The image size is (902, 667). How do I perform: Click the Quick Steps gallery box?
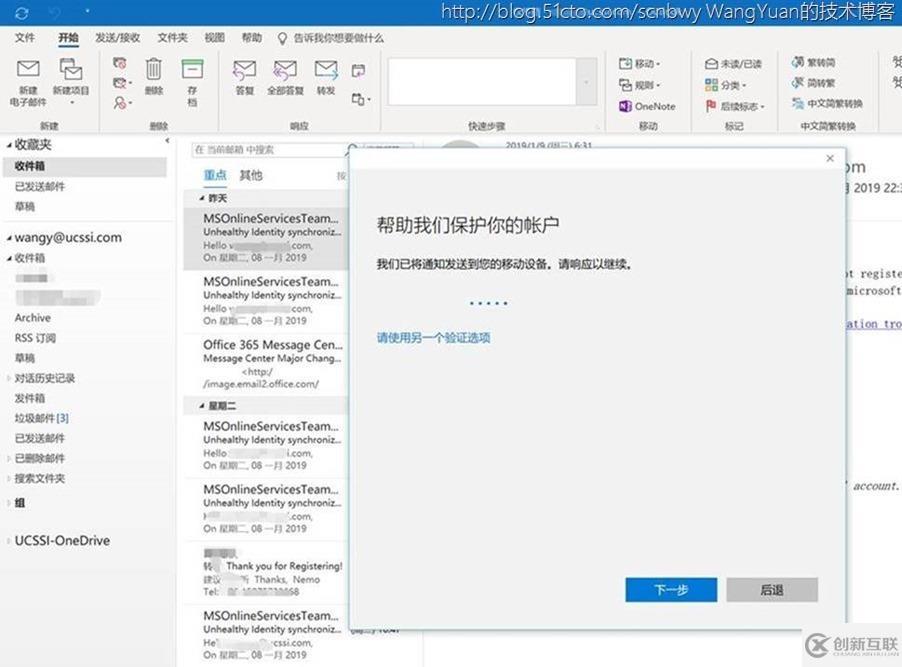pyautogui.click(x=482, y=81)
